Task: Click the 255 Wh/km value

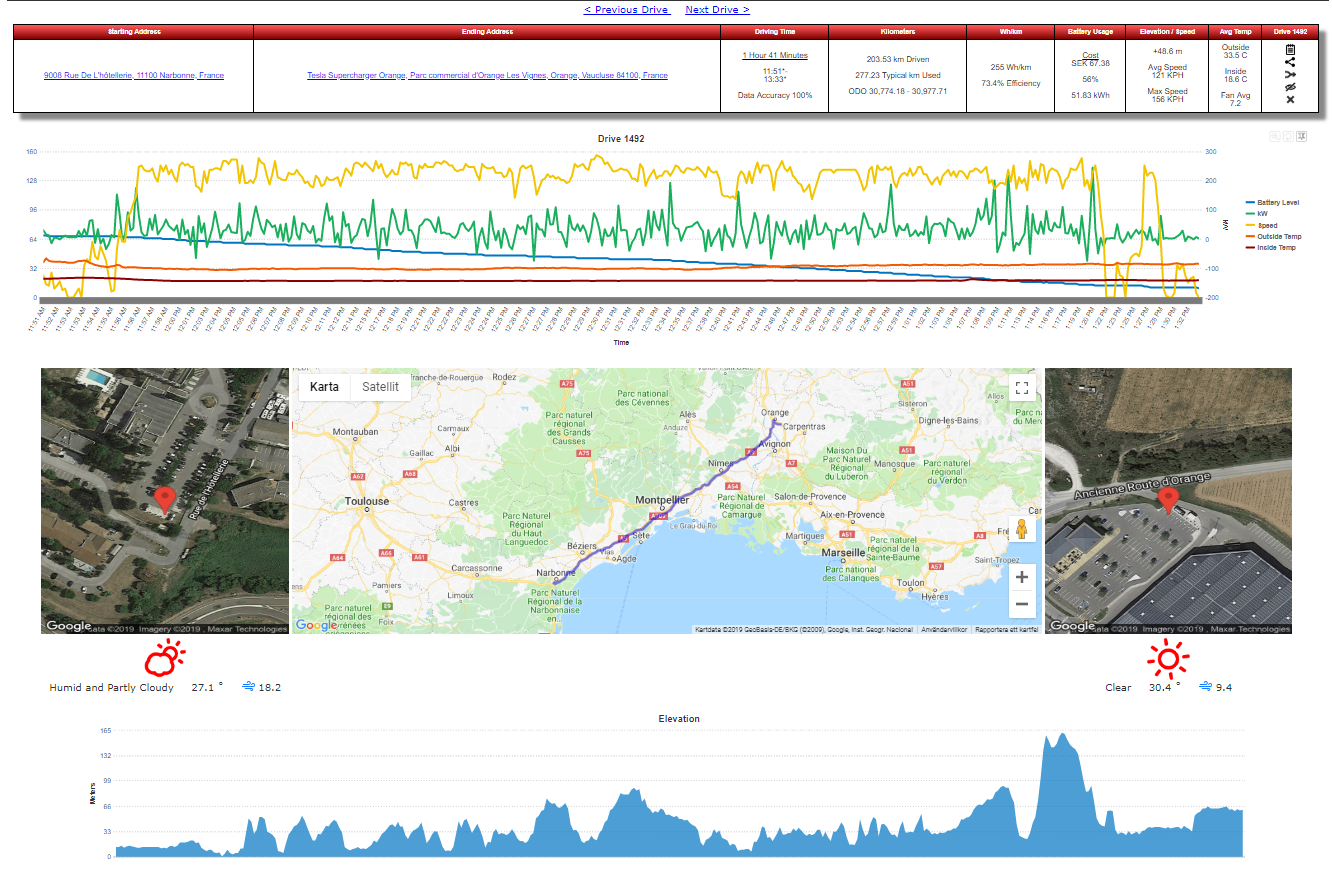Action: (x=1010, y=67)
